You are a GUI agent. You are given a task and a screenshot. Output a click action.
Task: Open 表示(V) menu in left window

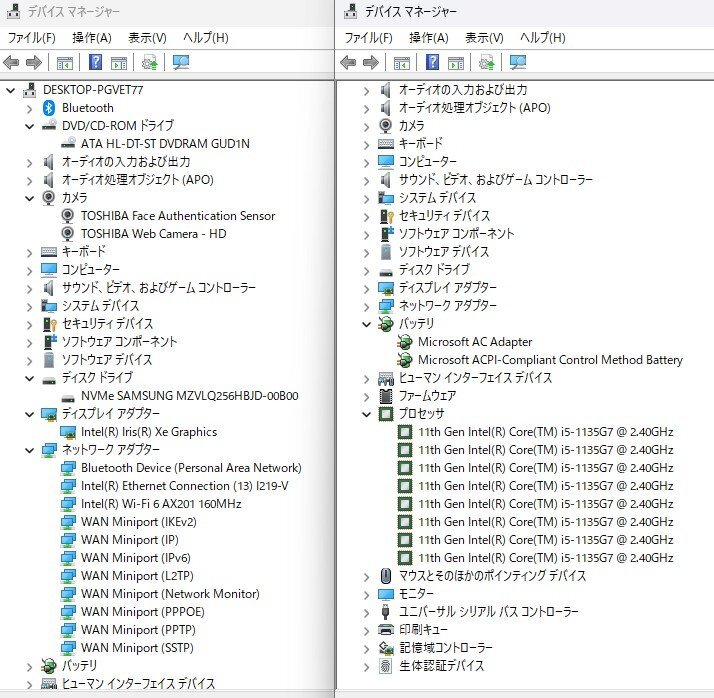pyautogui.click(x=147, y=38)
